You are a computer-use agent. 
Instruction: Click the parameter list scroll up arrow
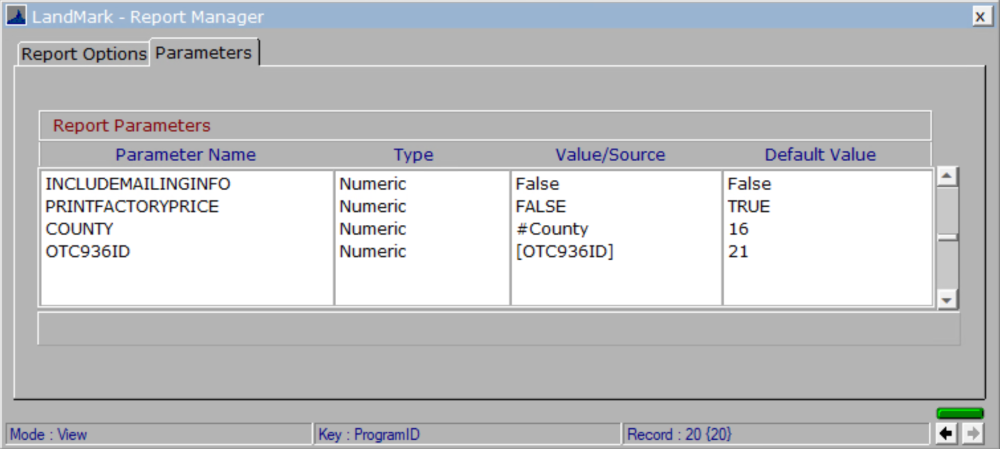coord(947,177)
